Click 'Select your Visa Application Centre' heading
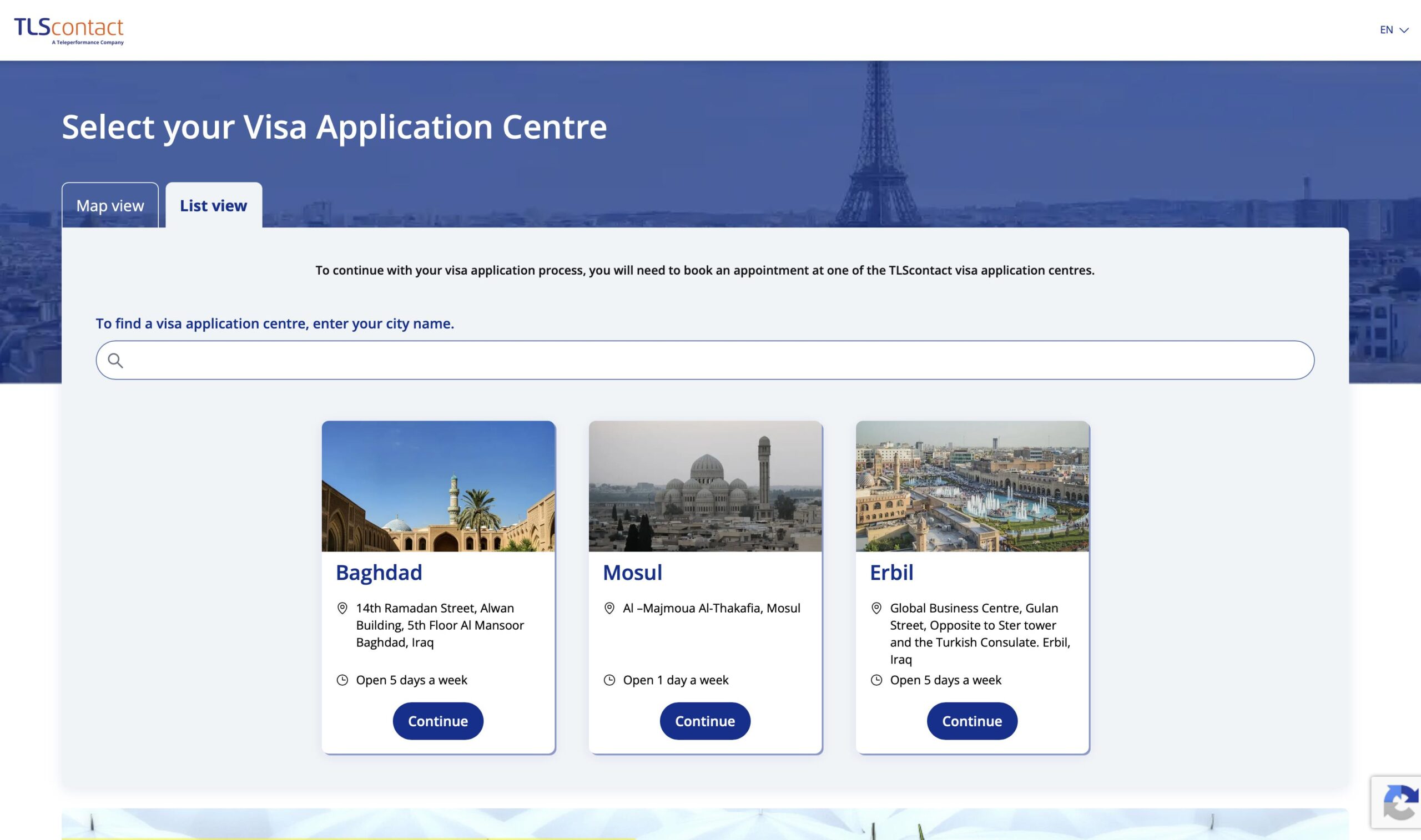Screen dimensions: 1421x840 click(x=334, y=127)
